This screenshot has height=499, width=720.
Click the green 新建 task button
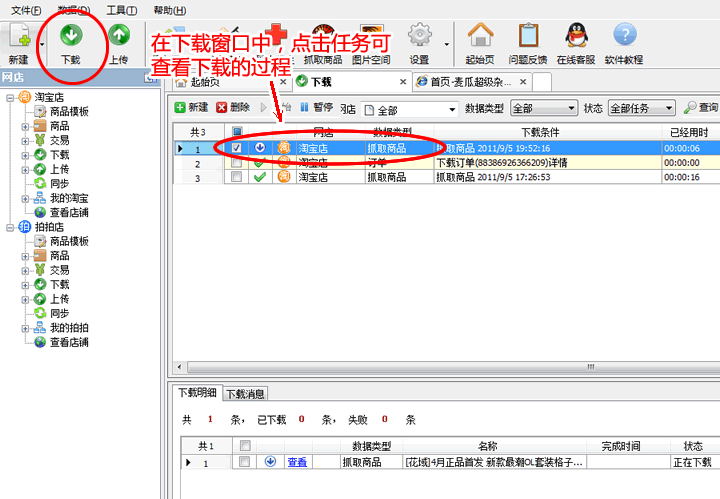pos(191,107)
